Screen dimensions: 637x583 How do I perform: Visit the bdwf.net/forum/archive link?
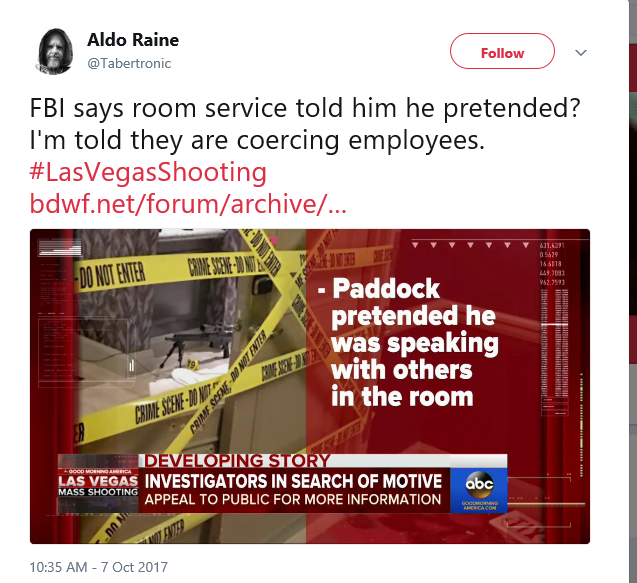[x=188, y=204]
